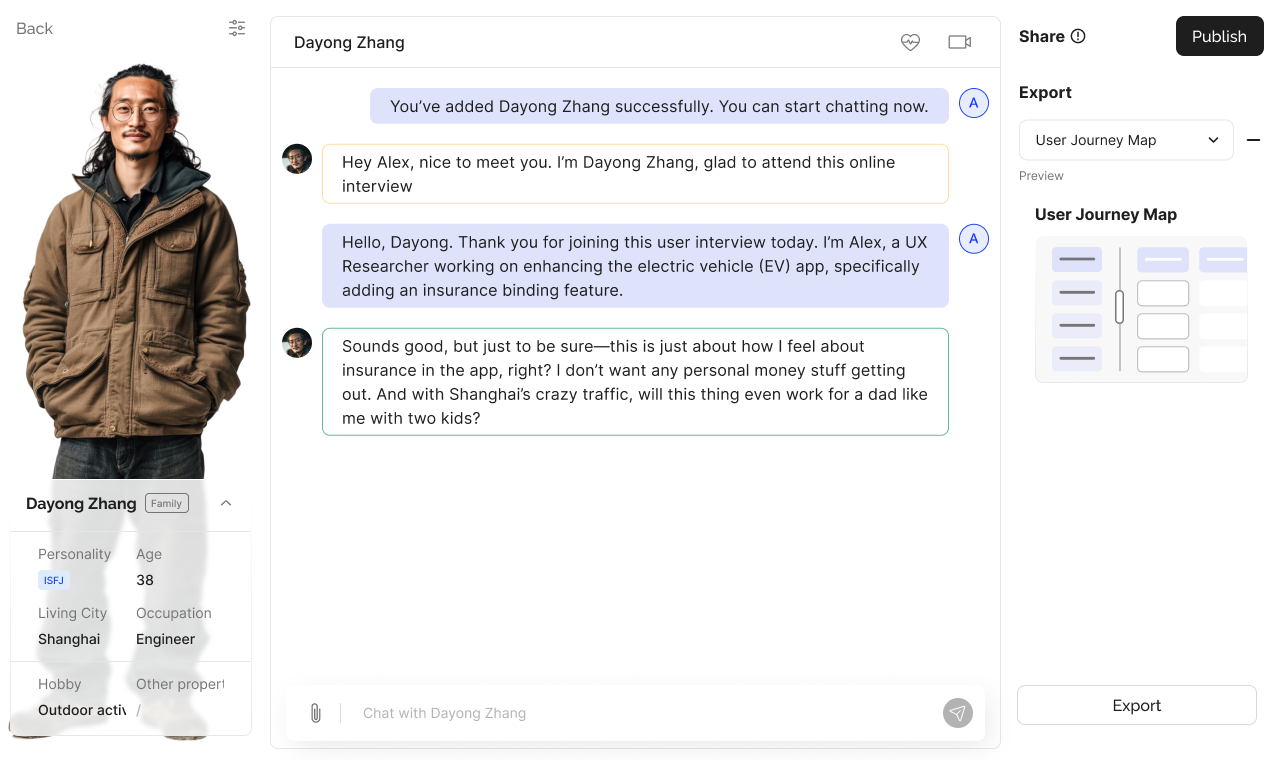Image resolution: width=1270 pixels, height=760 pixels.
Task: Select the Family tag on the persona
Action: [166, 503]
